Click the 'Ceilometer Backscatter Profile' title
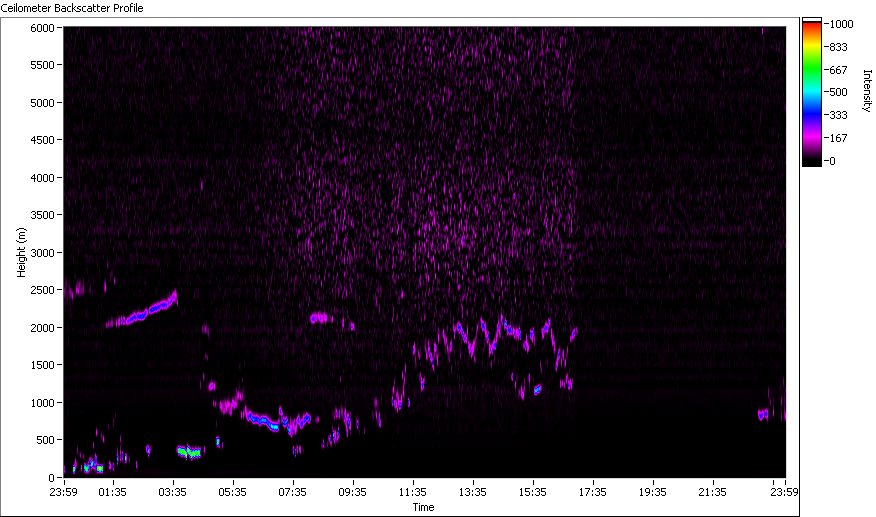The image size is (876, 517). point(72,8)
